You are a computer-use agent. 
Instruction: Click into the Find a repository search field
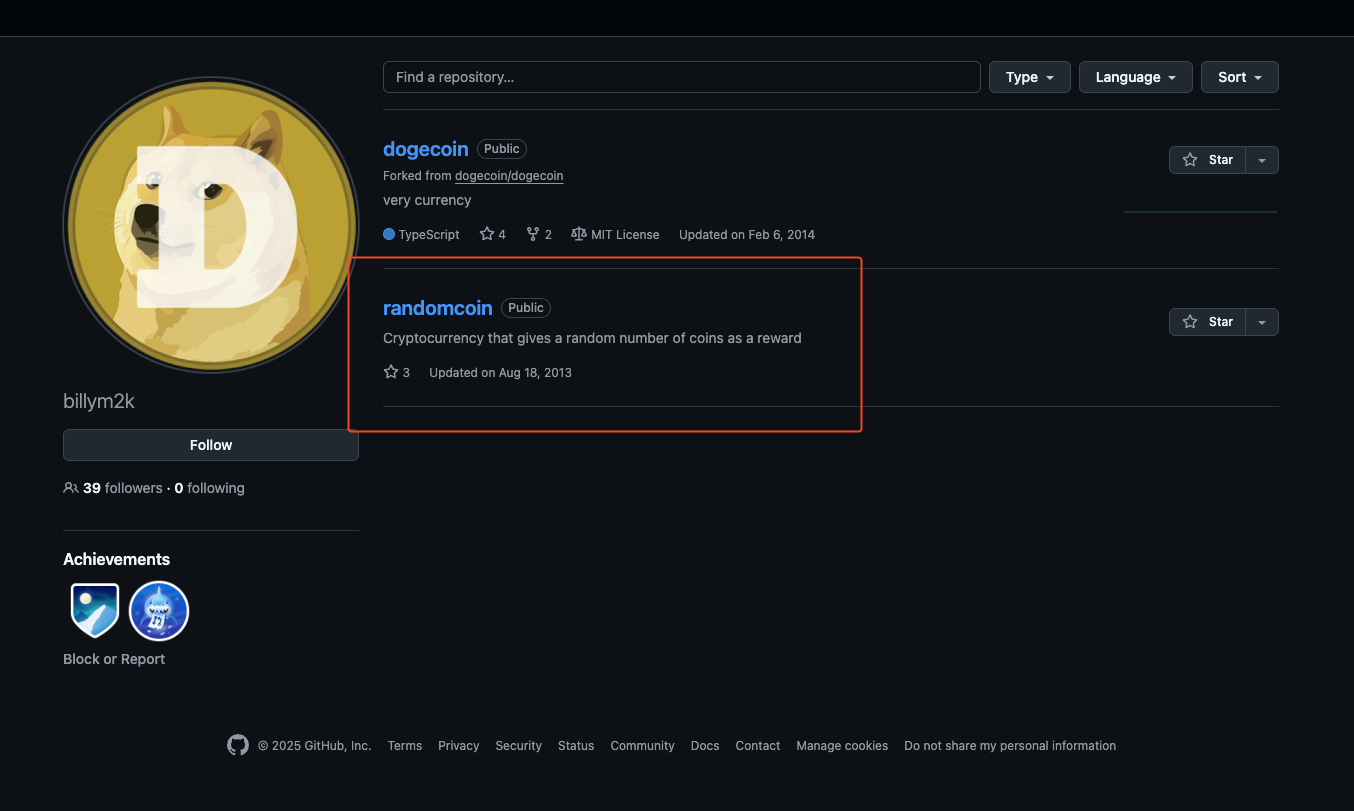pyautogui.click(x=681, y=76)
